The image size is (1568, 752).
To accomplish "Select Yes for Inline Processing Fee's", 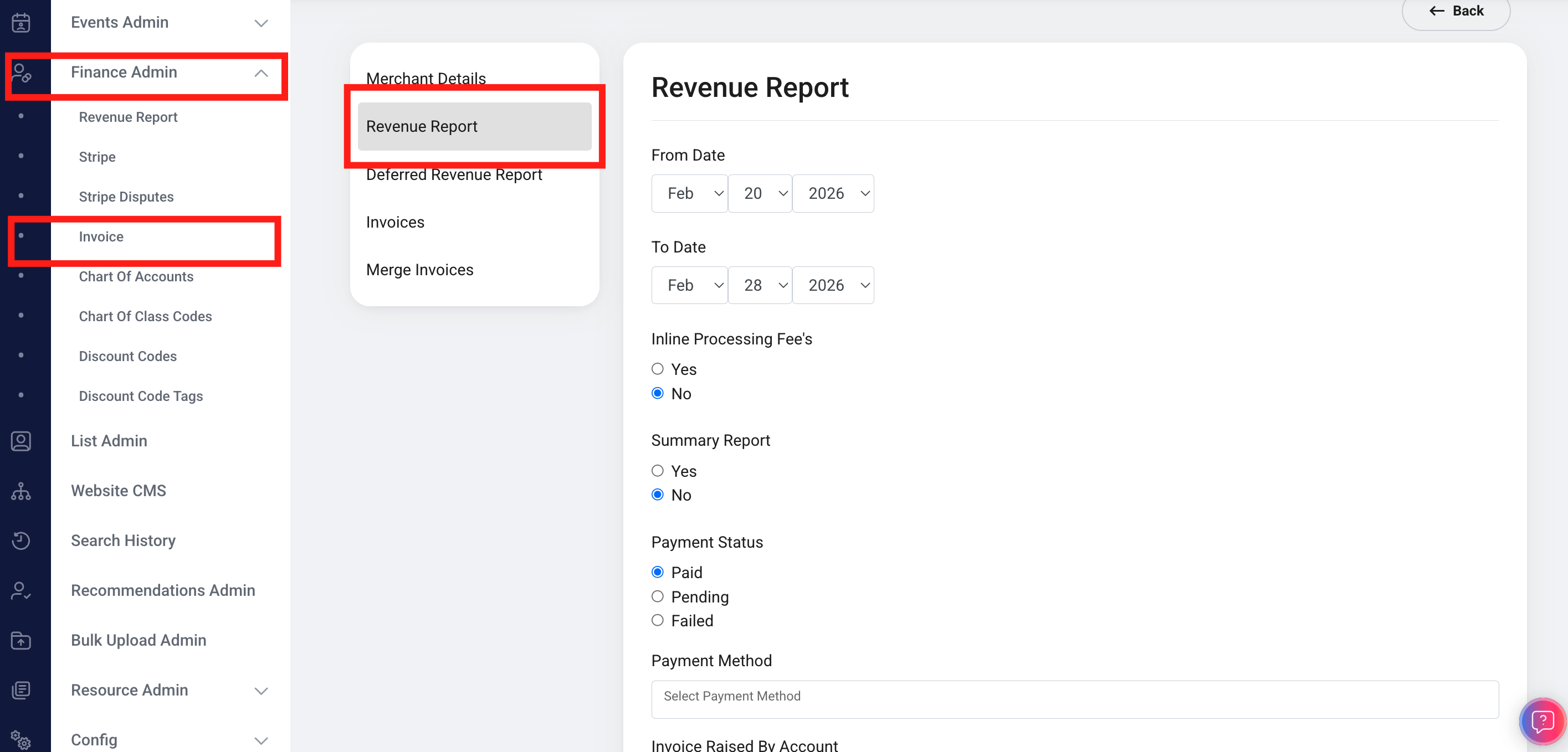I will click(657, 369).
